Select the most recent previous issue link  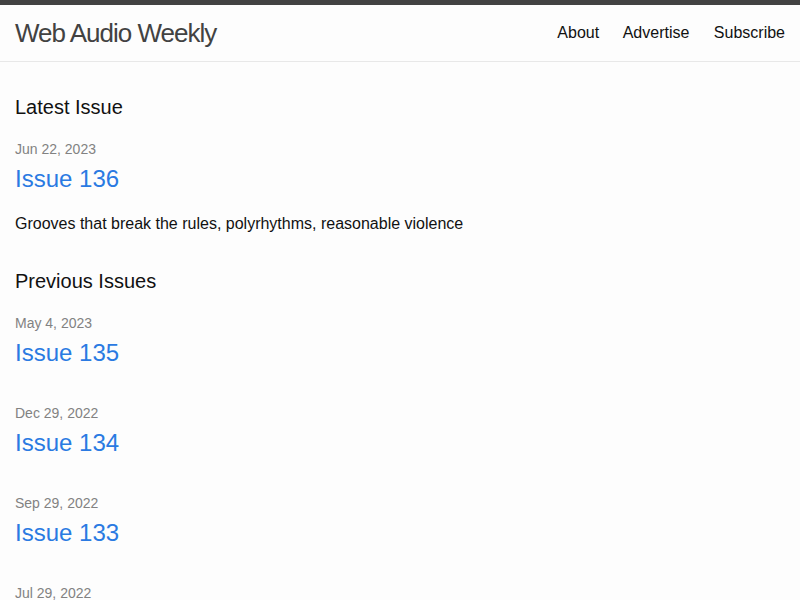[x=67, y=353]
